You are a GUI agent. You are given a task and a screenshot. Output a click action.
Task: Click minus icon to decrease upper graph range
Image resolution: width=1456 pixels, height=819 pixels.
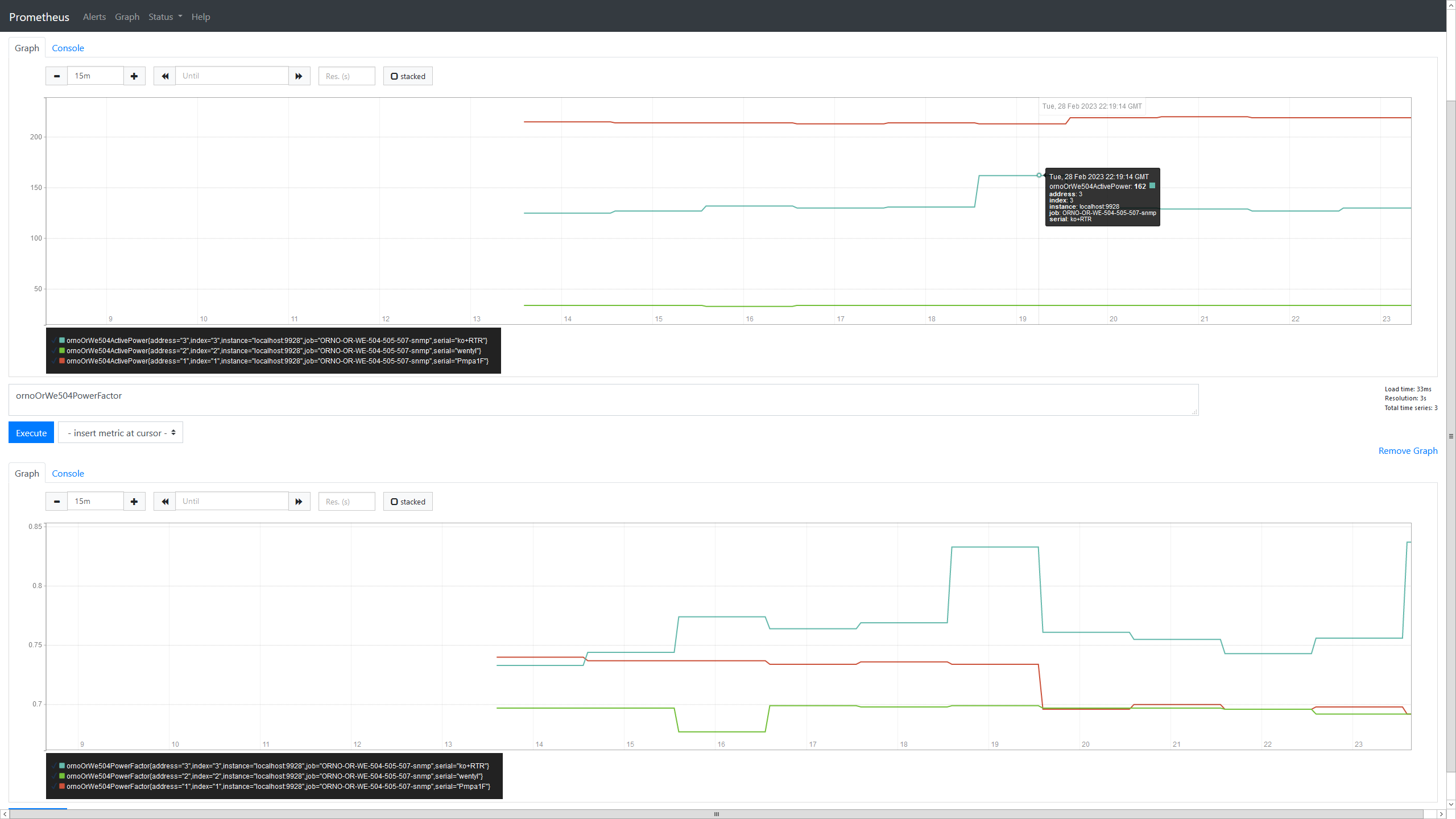point(56,76)
